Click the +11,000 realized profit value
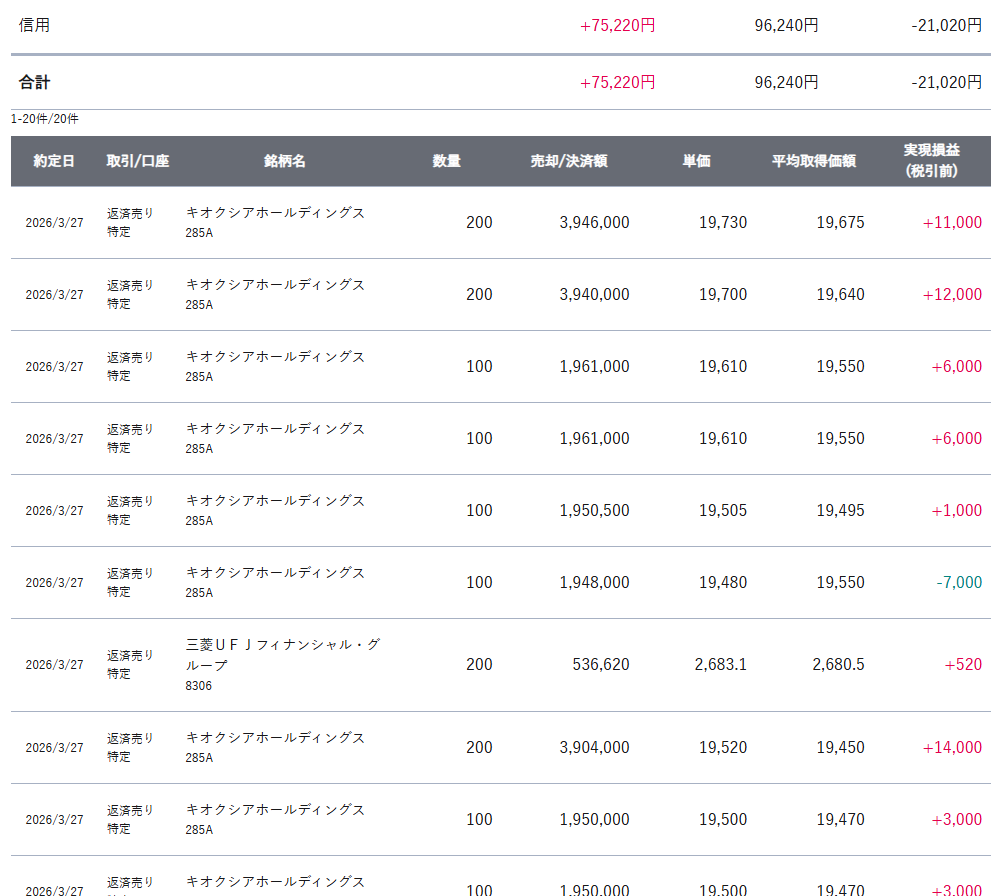The height and width of the screenshot is (896, 999). click(x=952, y=222)
